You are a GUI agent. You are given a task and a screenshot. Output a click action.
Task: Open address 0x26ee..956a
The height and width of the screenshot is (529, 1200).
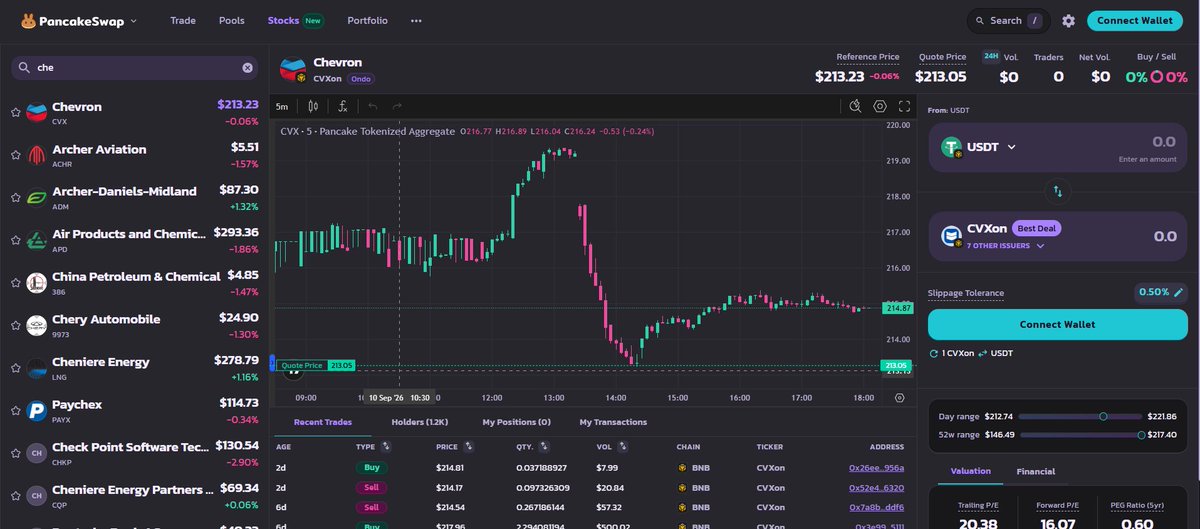pos(876,467)
